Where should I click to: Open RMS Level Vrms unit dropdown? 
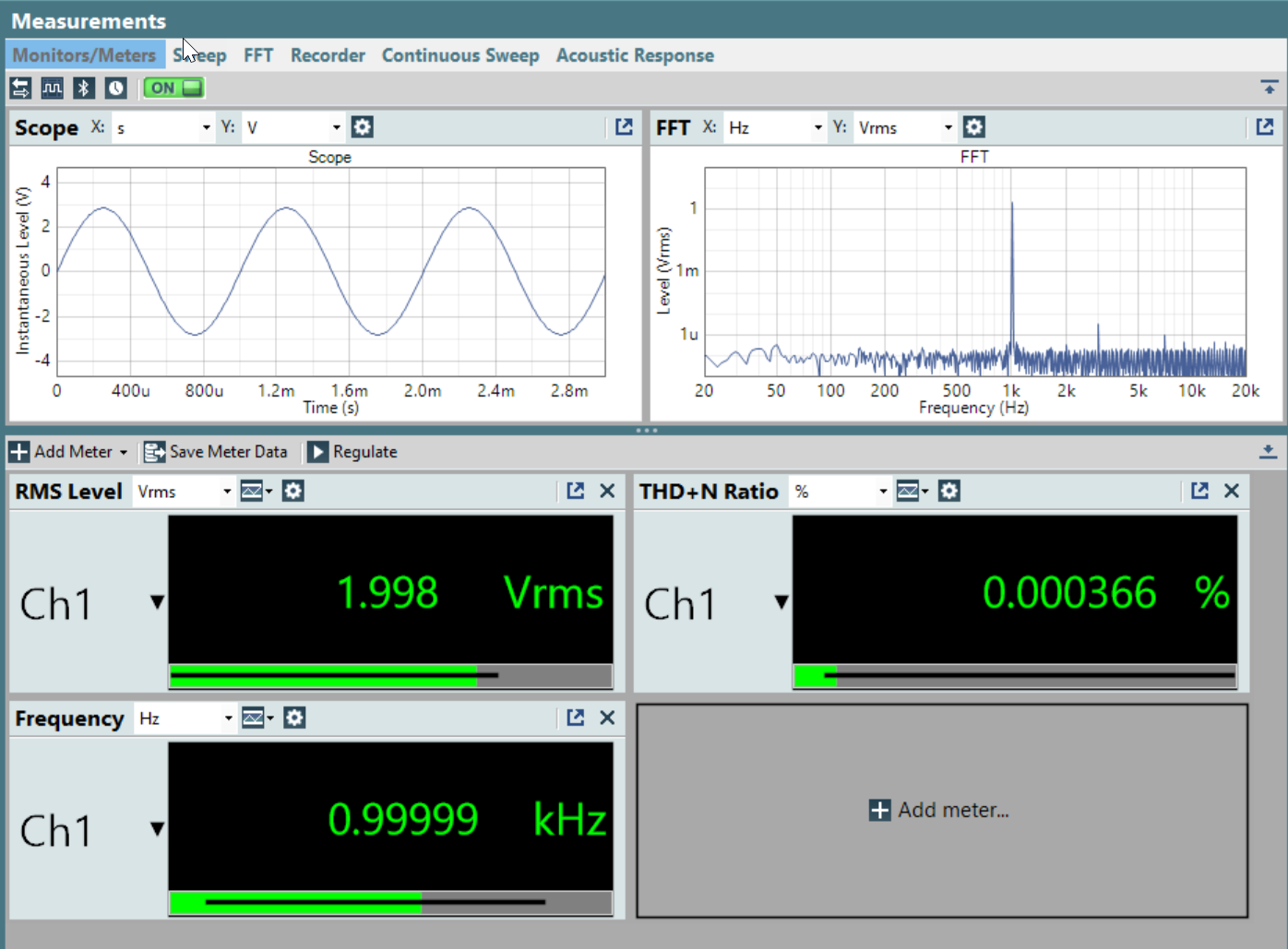[184, 492]
